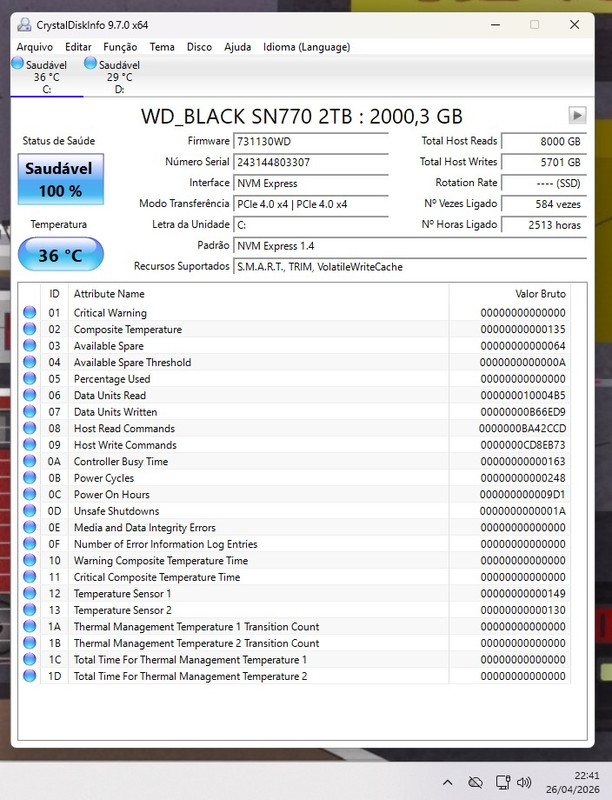Viewport: 612px width, 800px height.
Task: Click the status icon for Host Write Commands
Action: (x=30, y=444)
